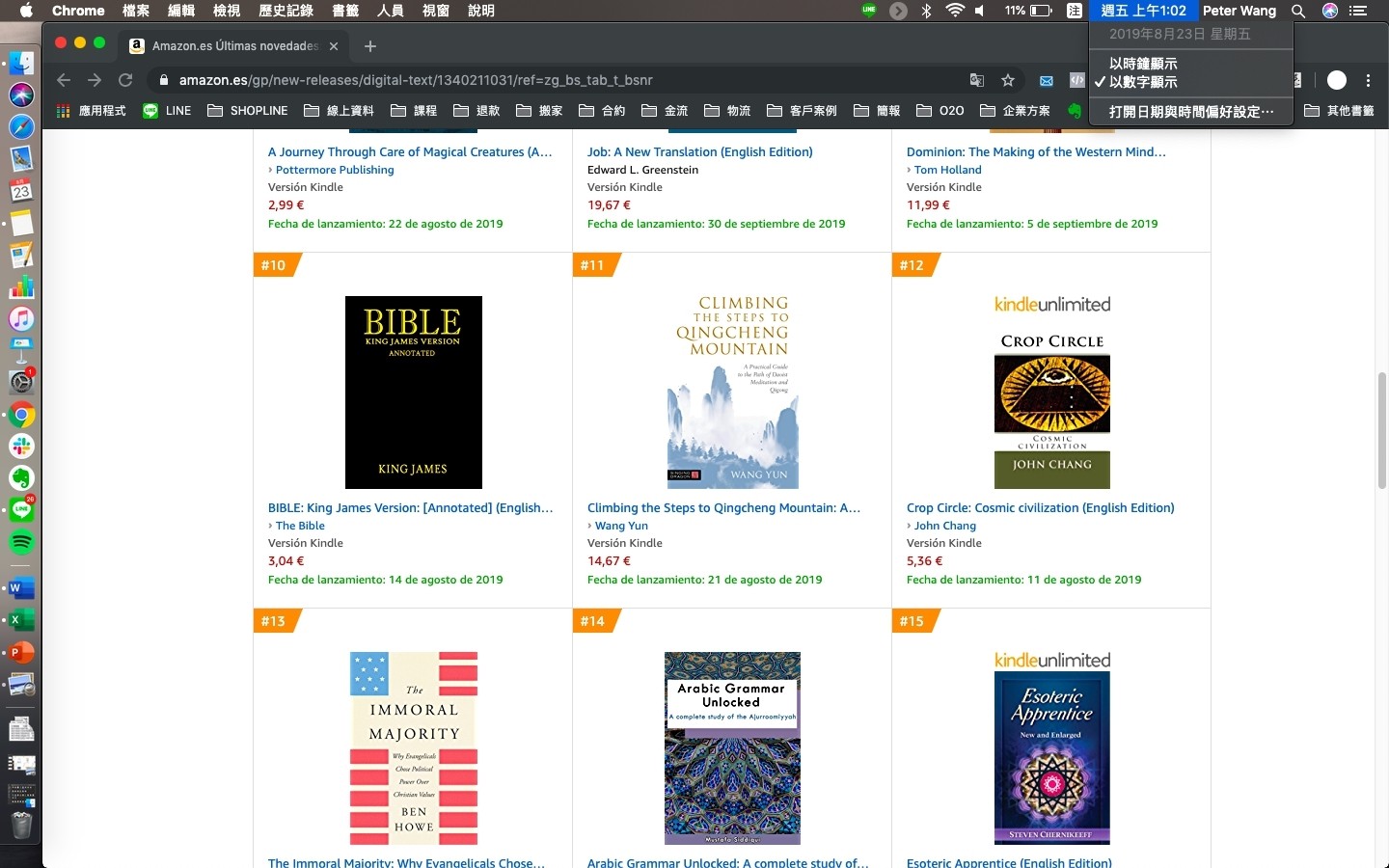The height and width of the screenshot is (868, 1389).
Task: Open Evernote from the Dock
Action: click(21, 478)
